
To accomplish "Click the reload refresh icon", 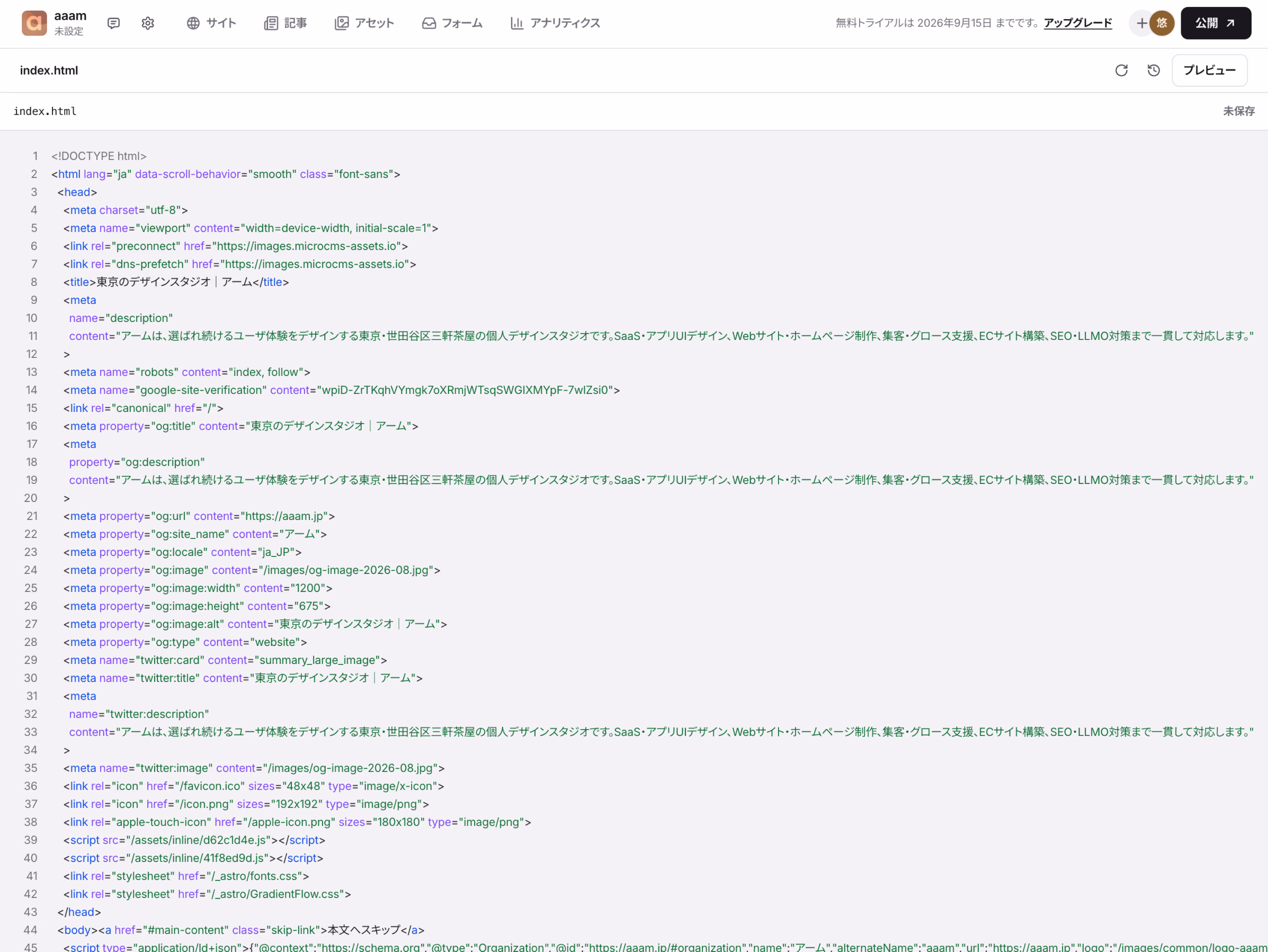I will click(1121, 70).
